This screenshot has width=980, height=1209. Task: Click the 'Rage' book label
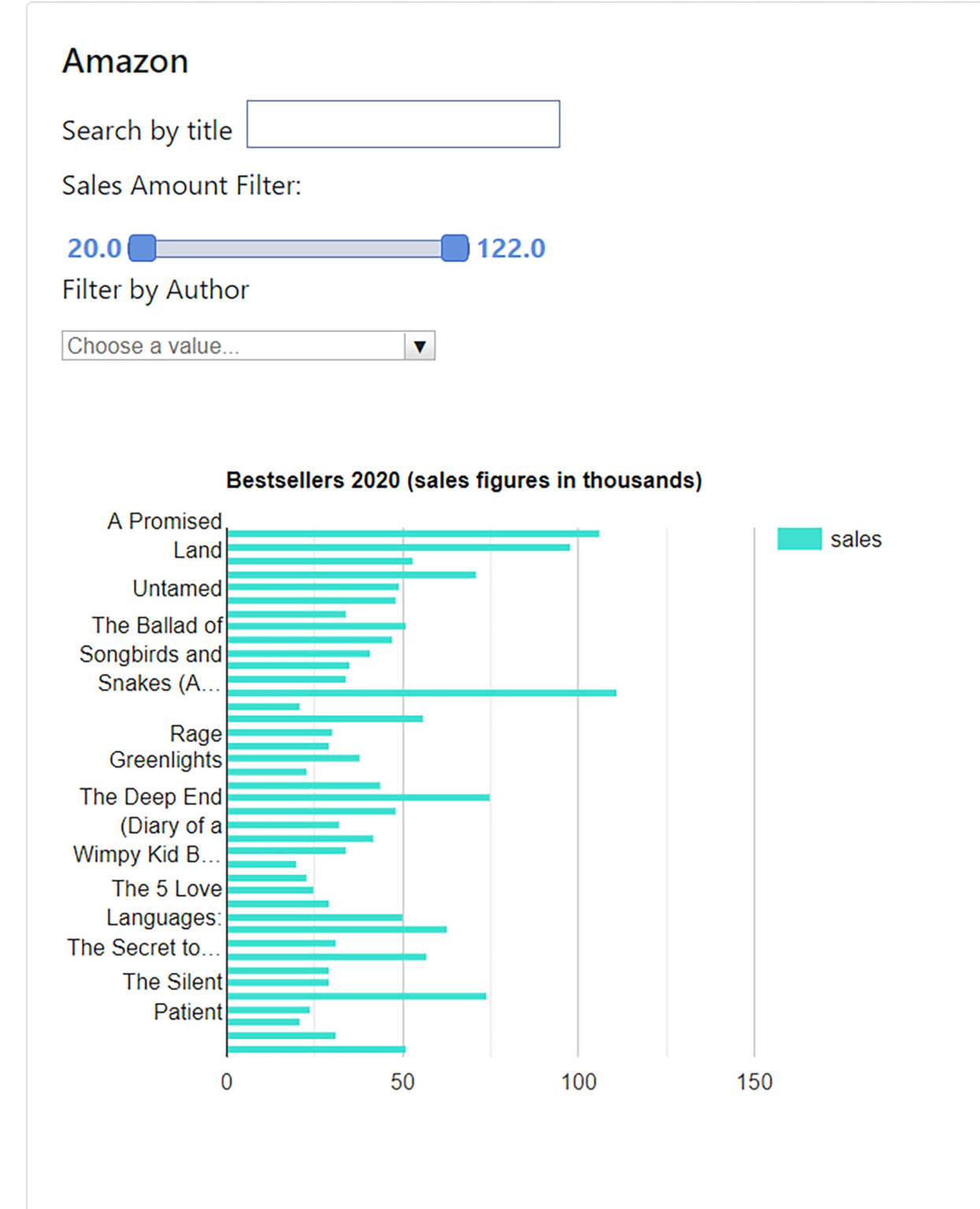(x=196, y=734)
